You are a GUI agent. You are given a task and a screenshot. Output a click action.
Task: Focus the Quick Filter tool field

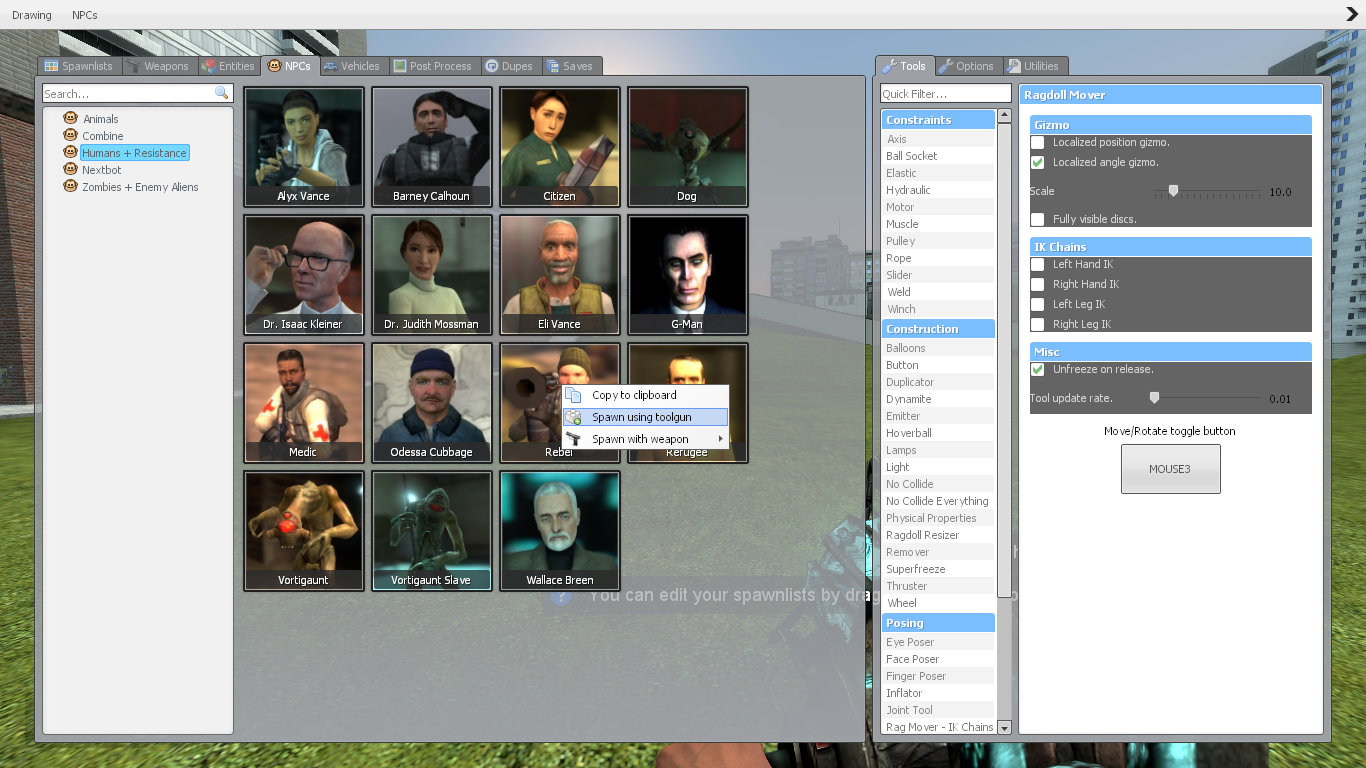pos(945,93)
